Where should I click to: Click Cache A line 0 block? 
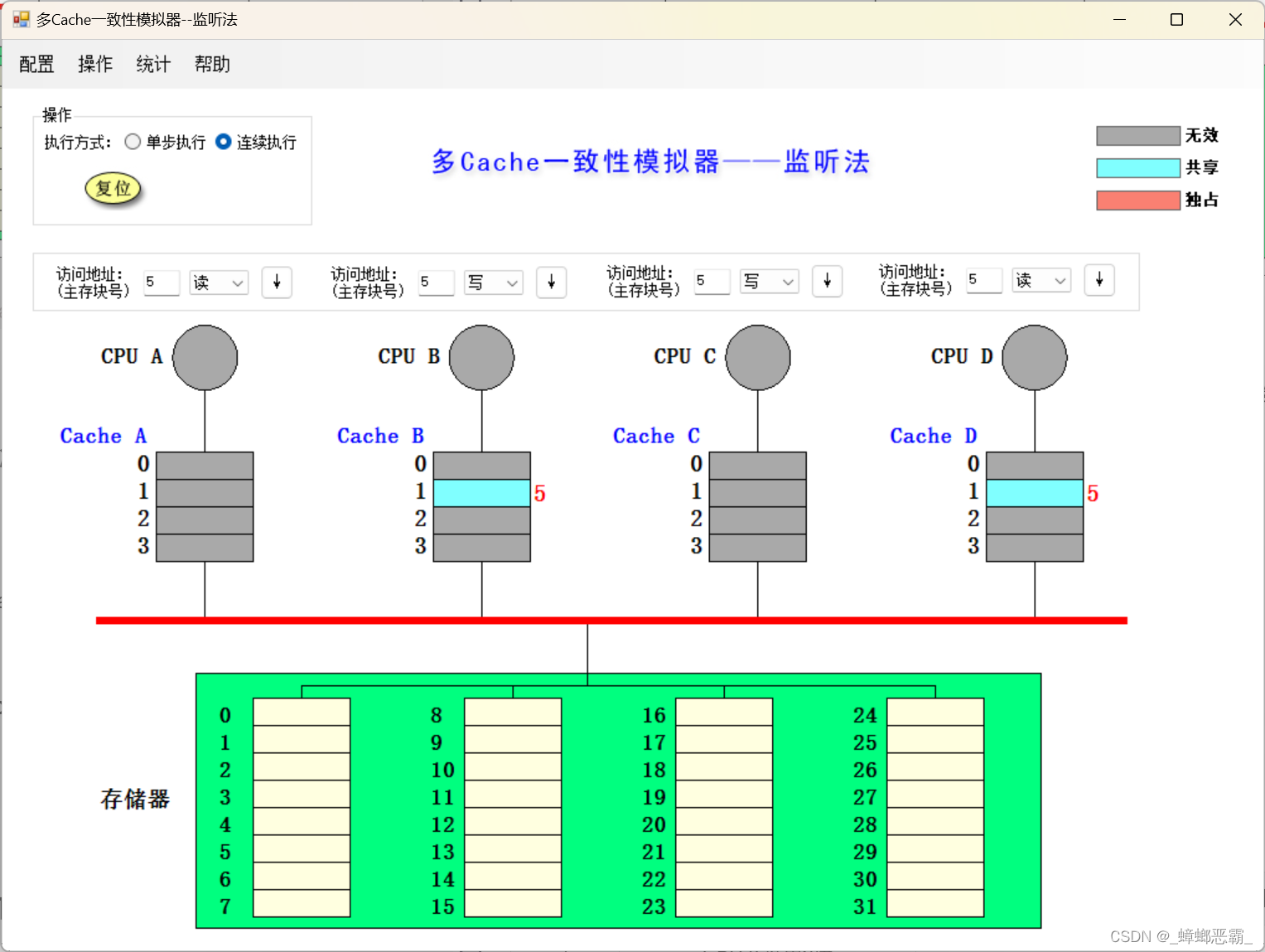pos(205,466)
